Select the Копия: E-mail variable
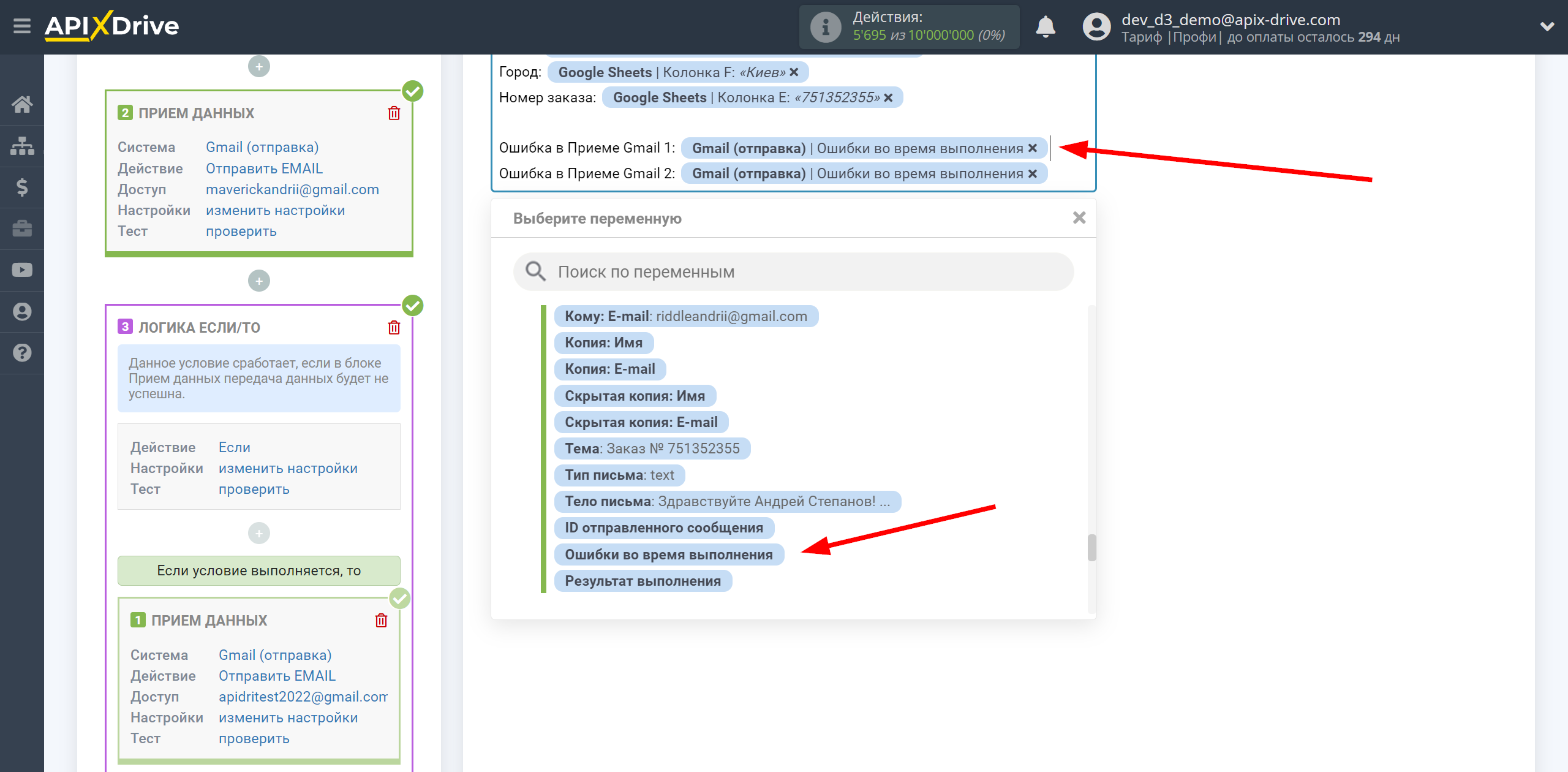Viewport: 1568px width, 772px height. tap(610, 369)
